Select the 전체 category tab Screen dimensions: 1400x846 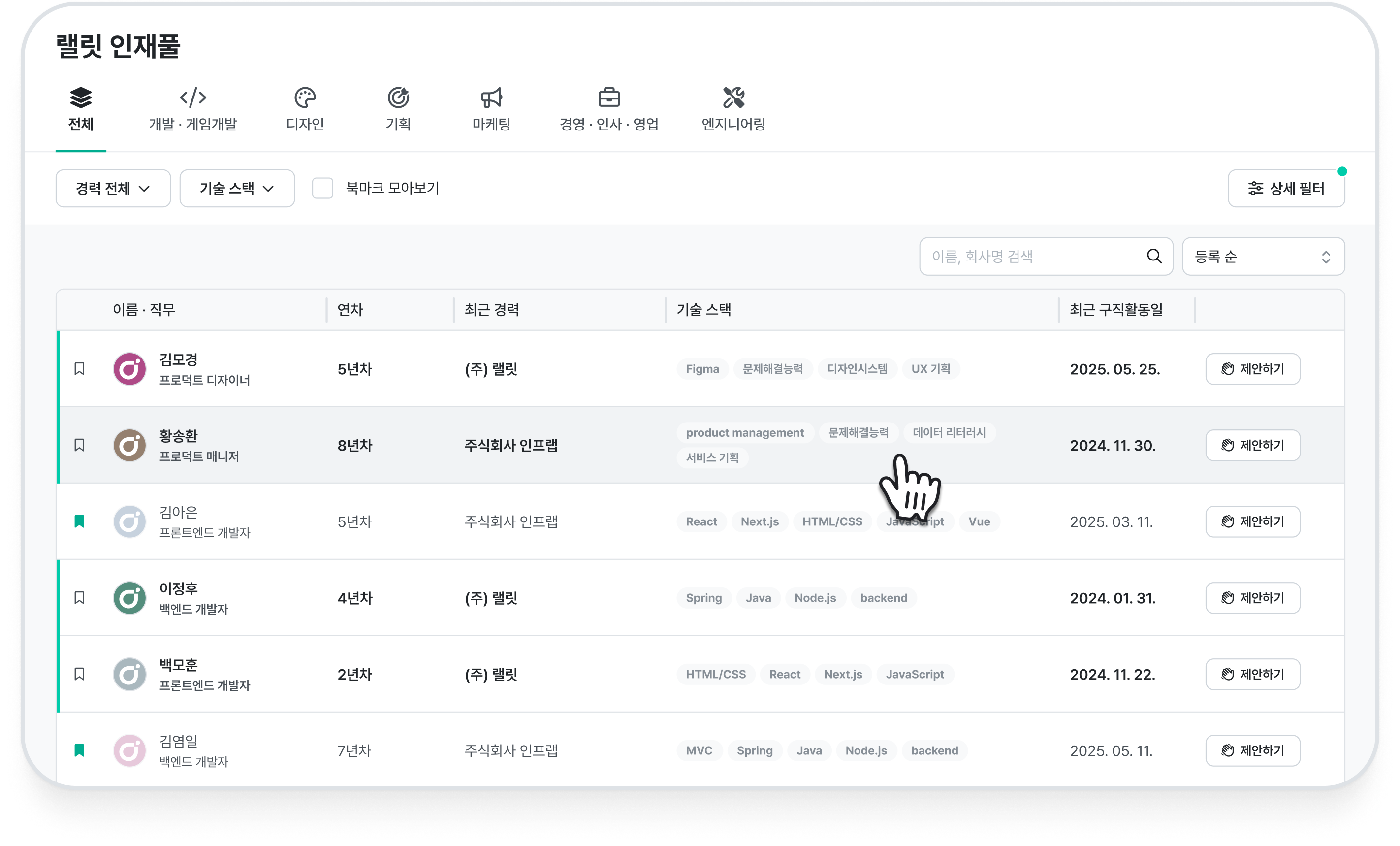tap(81, 110)
